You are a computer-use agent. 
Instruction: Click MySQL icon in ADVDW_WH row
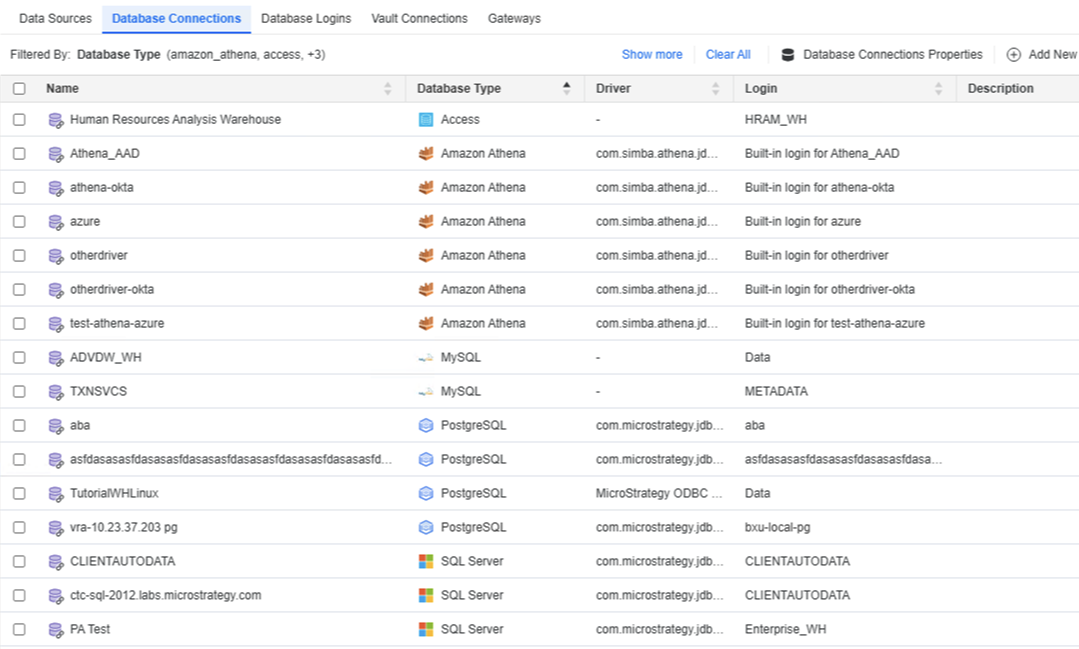pos(426,358)
